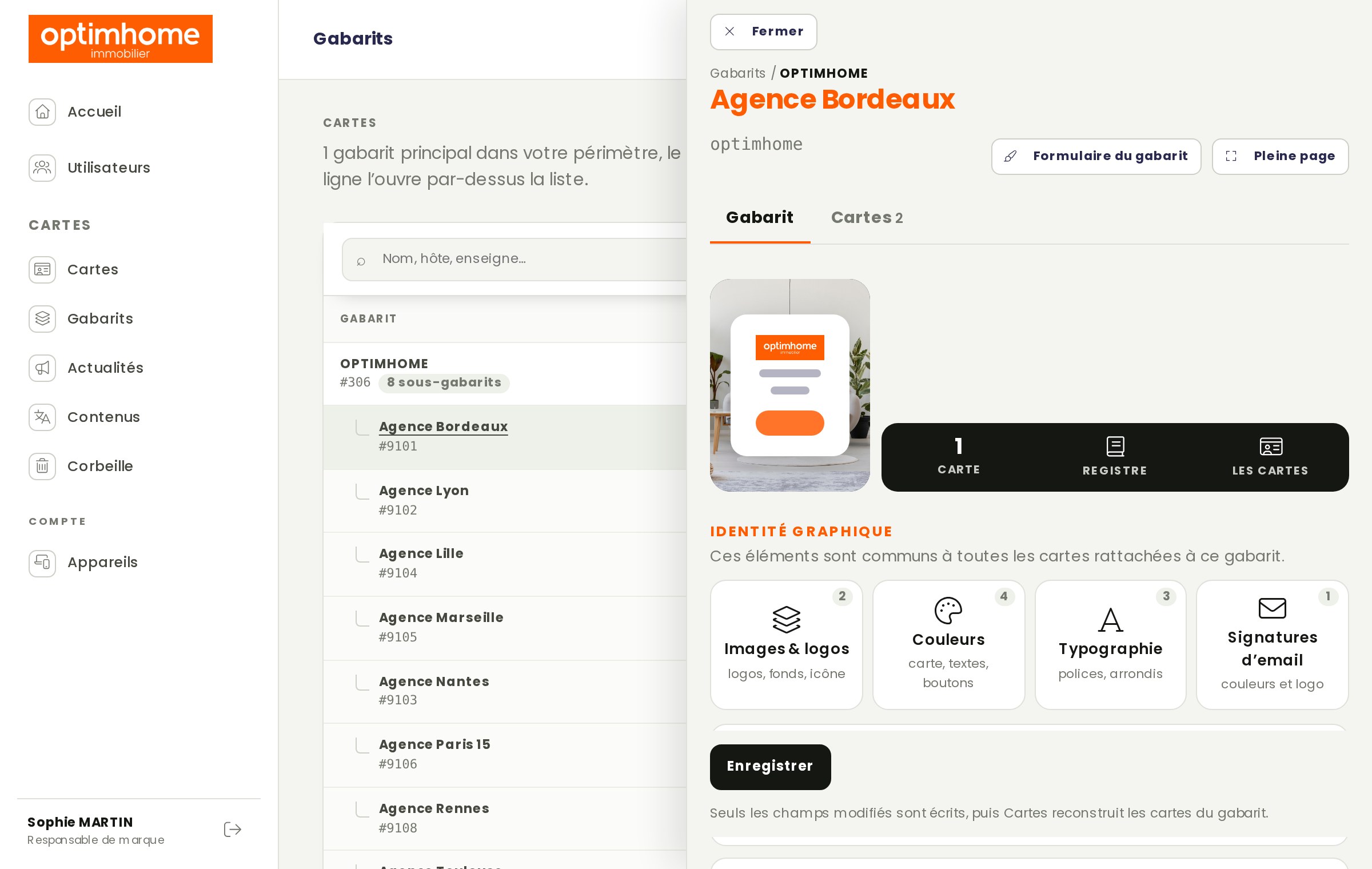Screen dimensions: 1372x869
Task: Switch to the Cartes 2 tab
Action: pos(867,217)
